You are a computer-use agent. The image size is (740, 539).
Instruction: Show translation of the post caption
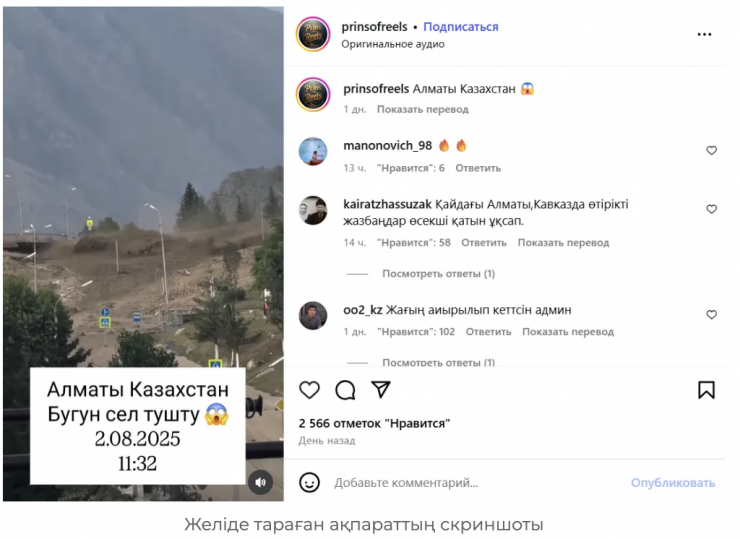[422, 109]
